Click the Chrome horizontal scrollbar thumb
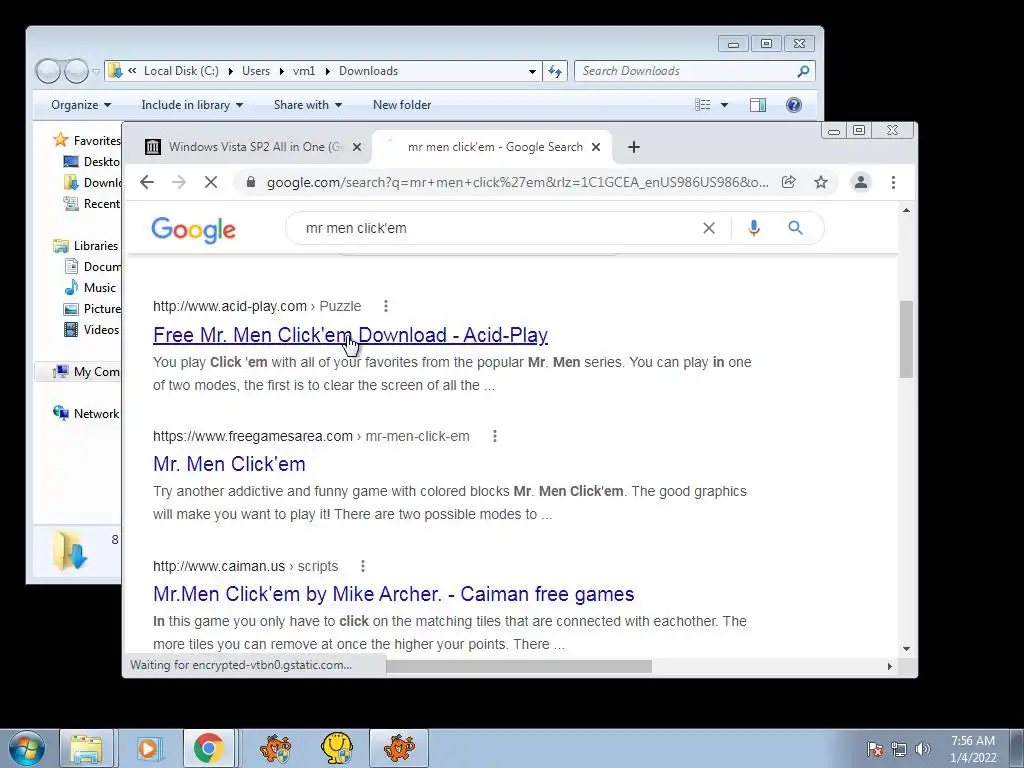1024x768 pixels. coord(519,666)
